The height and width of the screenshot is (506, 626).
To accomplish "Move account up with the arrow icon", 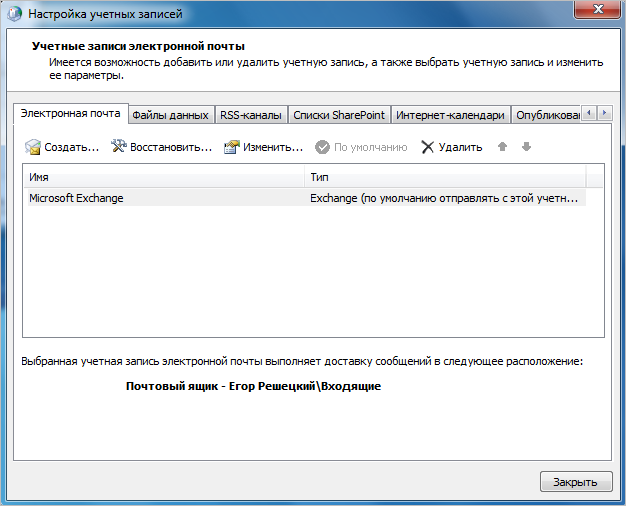I will tap(502, 147).
